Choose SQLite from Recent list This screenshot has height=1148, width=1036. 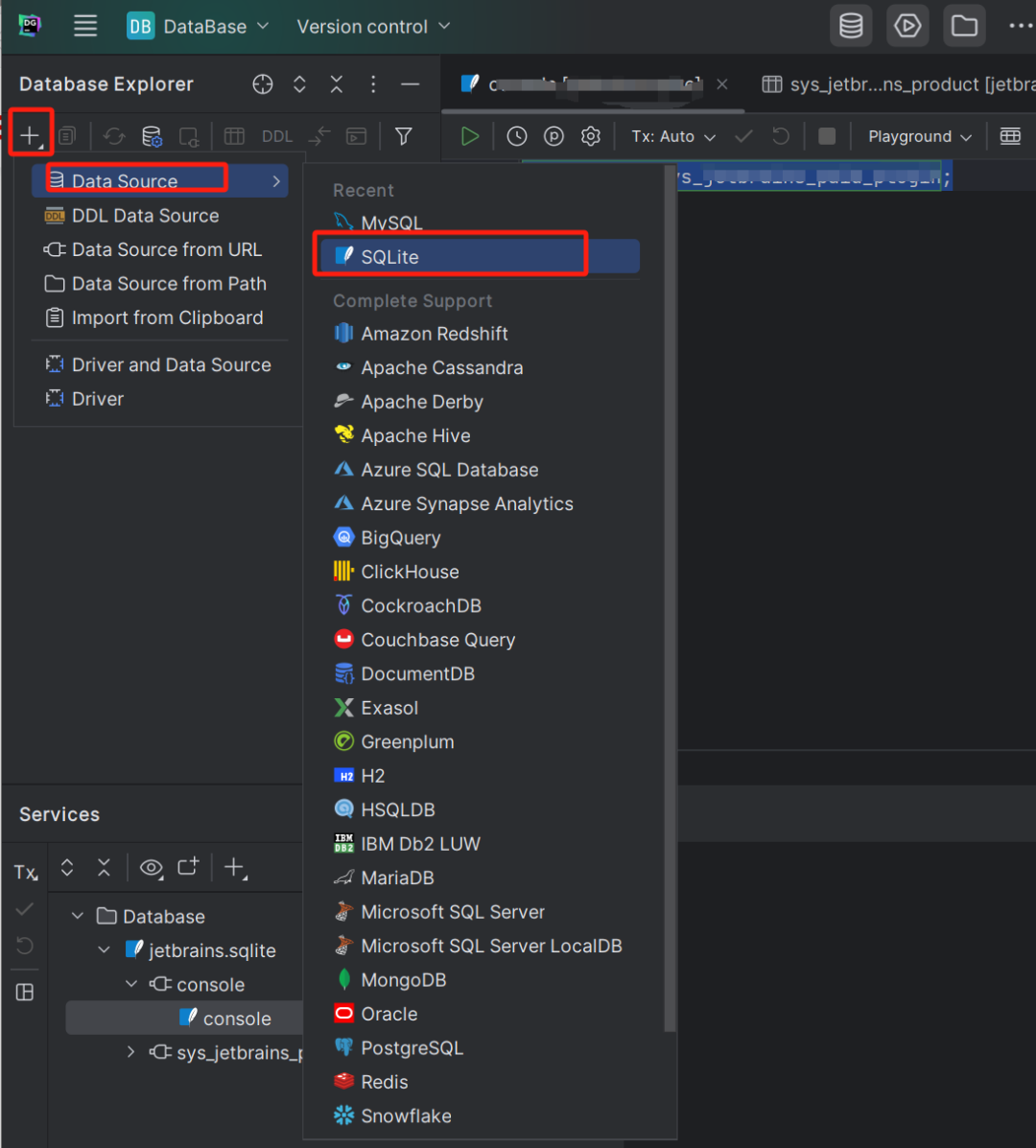pos(480,257)
